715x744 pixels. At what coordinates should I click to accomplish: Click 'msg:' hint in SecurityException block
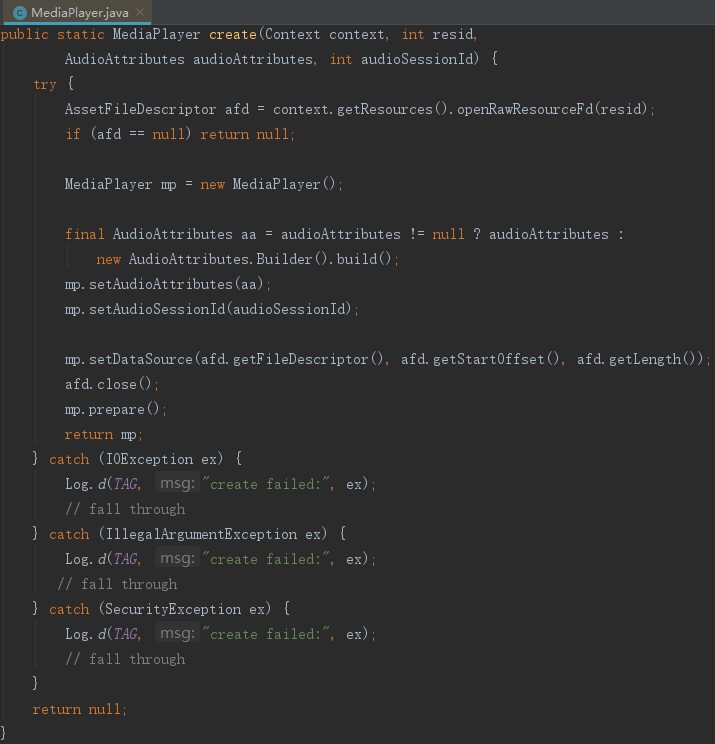tap(177, 633)
